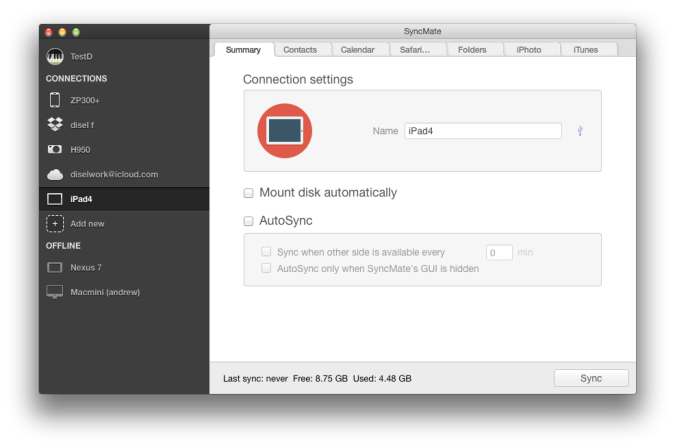Click the Add new plus icon
The height and width of the screenshot is (448, 675).
pyautogui.click(x=55, y=223)
